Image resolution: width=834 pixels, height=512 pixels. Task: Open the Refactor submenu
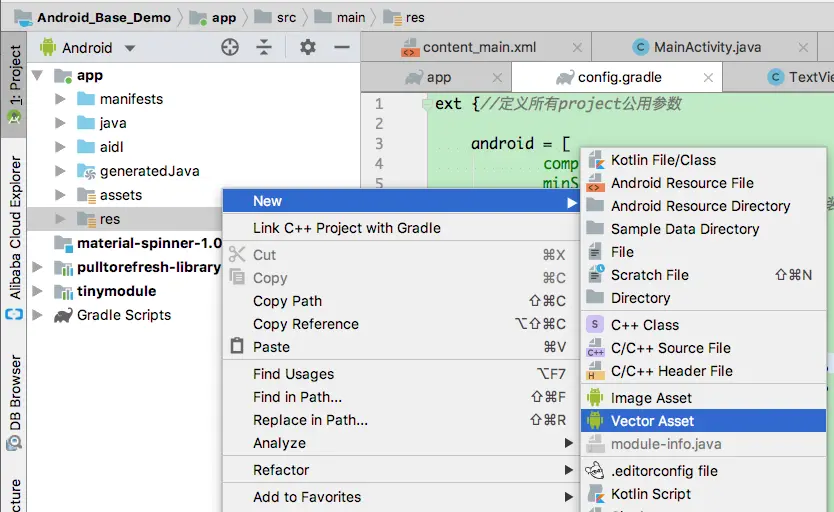(401, 470)
